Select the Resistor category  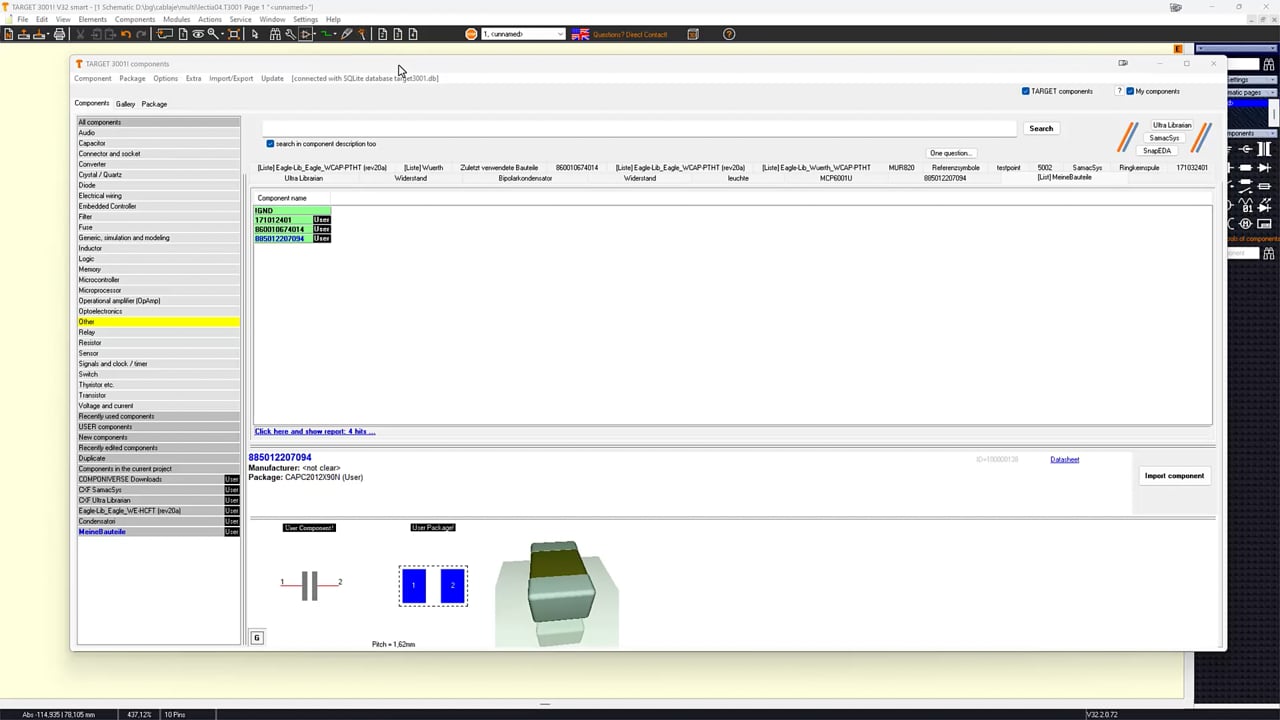point(158,343)
